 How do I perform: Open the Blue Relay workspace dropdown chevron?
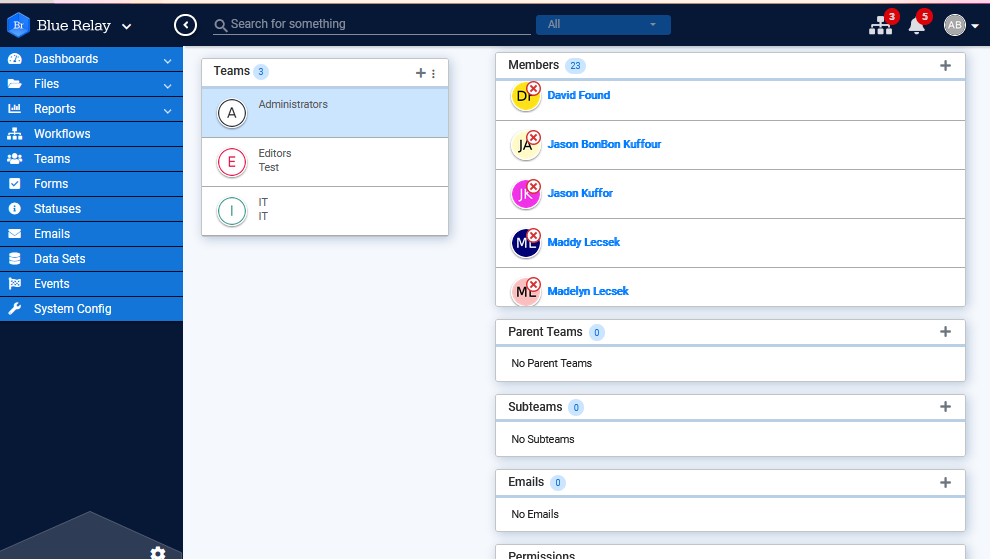tap(126, 27)
